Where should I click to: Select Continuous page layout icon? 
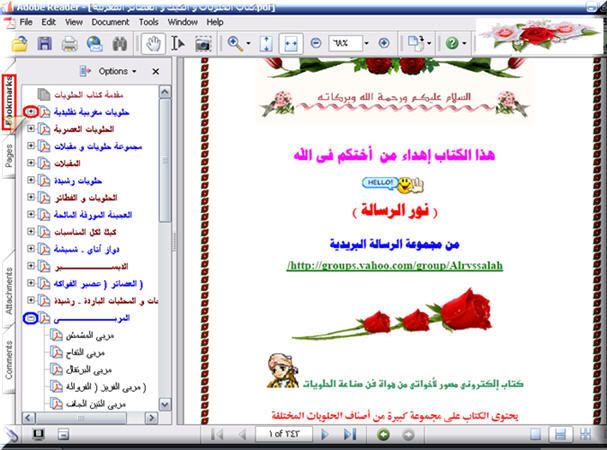point(560,435)
